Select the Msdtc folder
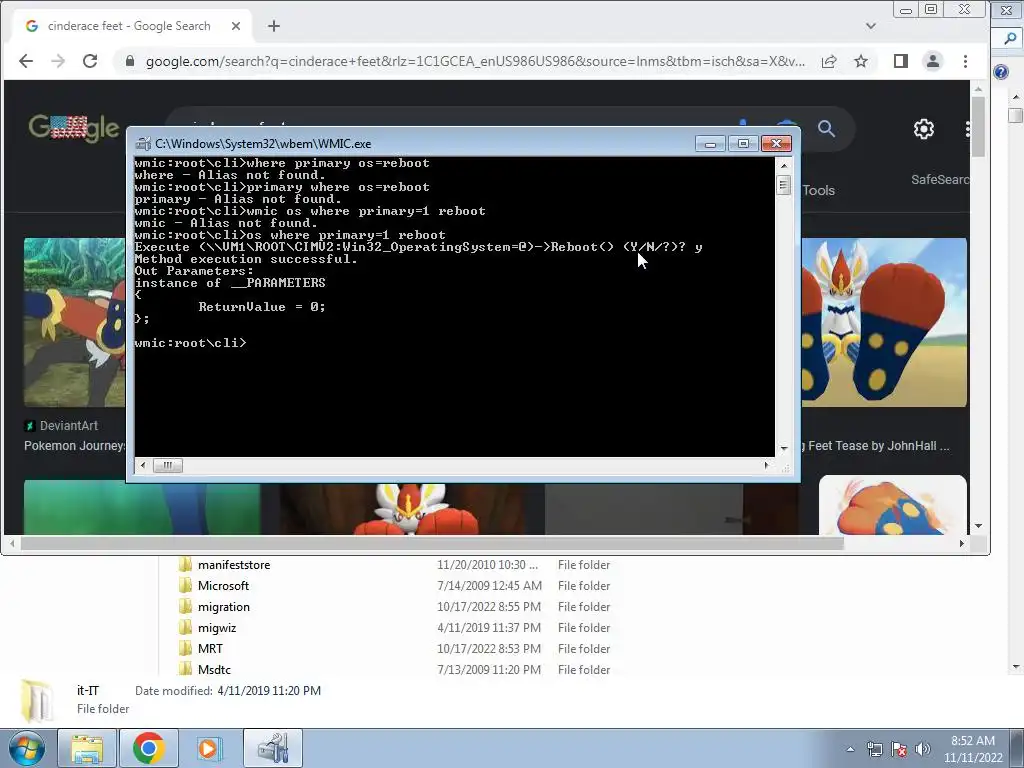 tap(214, 669)
